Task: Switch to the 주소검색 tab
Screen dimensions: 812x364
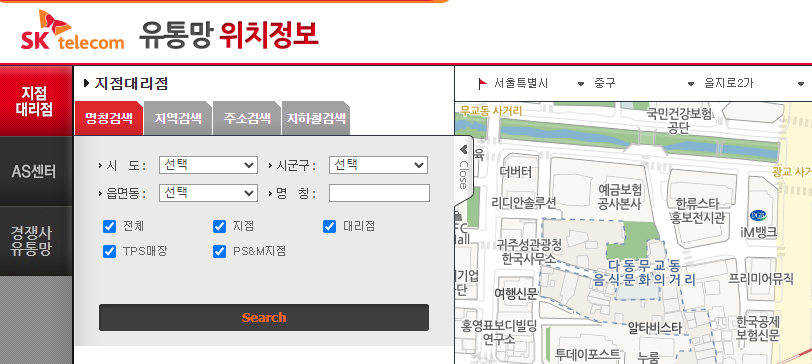Action: 246,118
